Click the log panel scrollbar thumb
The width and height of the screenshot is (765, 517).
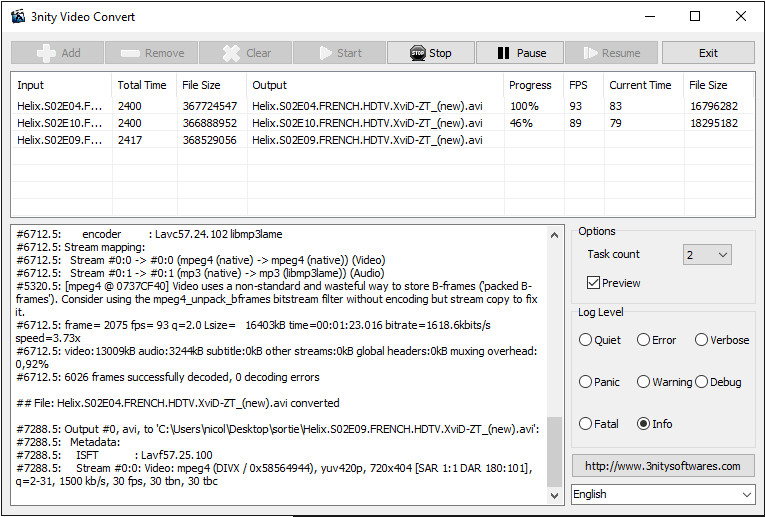tap(554, 451)
